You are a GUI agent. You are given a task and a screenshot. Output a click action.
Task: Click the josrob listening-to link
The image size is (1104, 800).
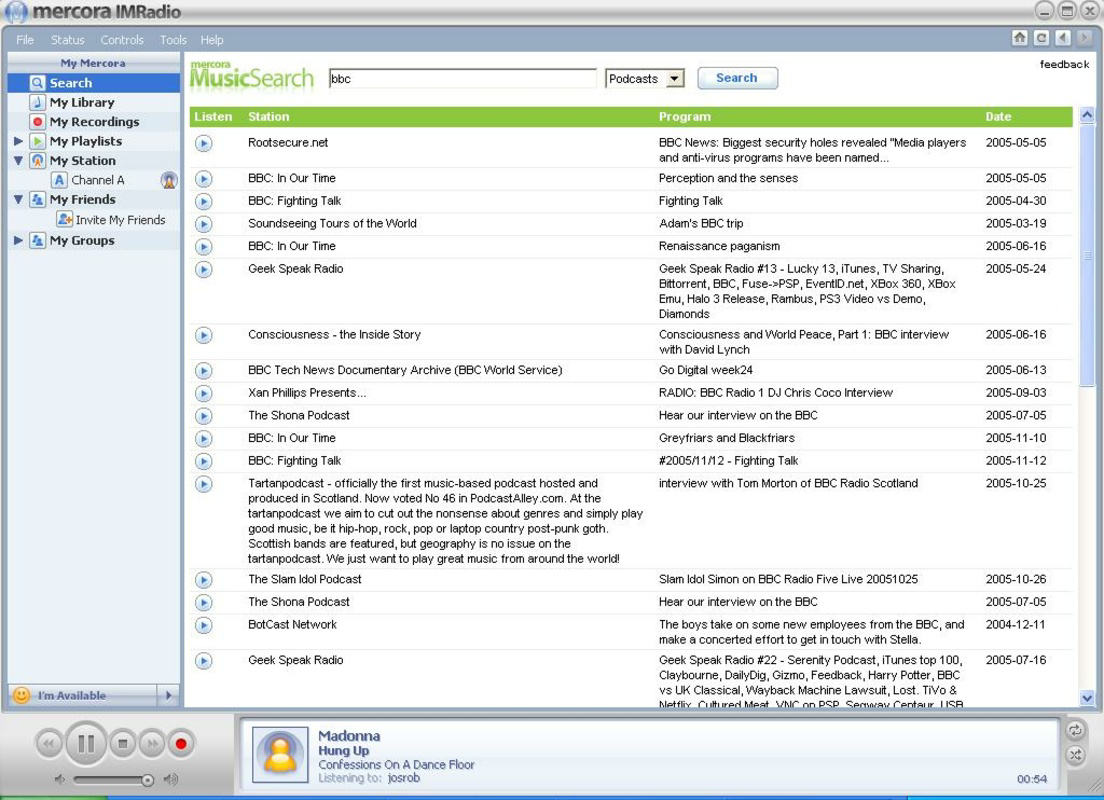click(x=403, y=778)
